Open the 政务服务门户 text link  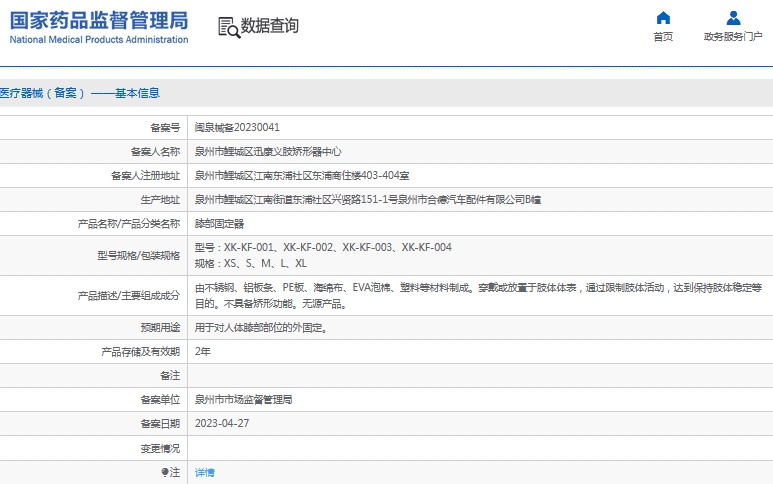(x=733, y=37)
